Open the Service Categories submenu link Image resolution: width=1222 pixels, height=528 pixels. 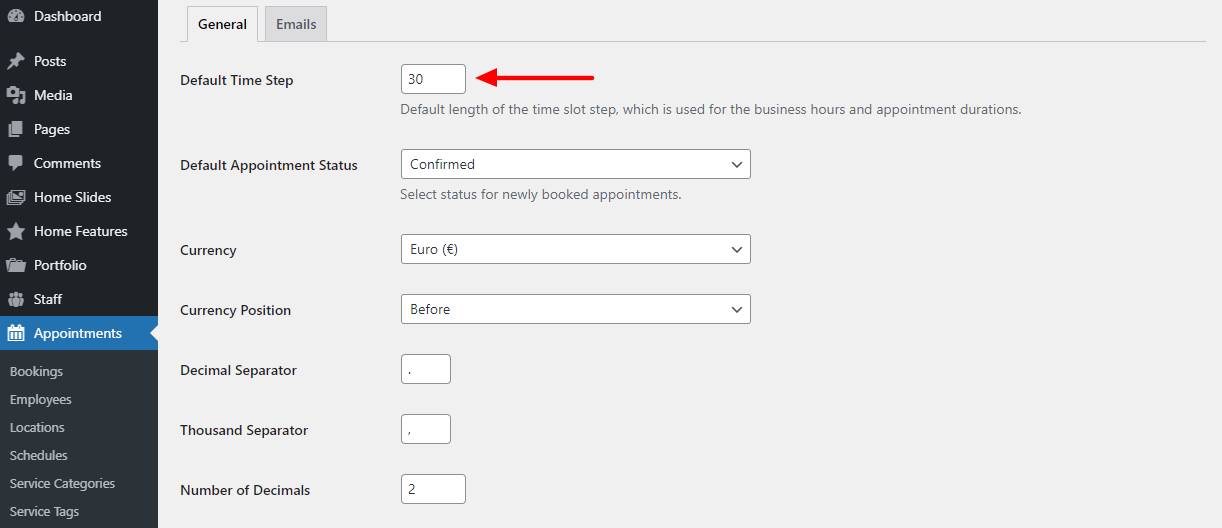tap(62, 483)
